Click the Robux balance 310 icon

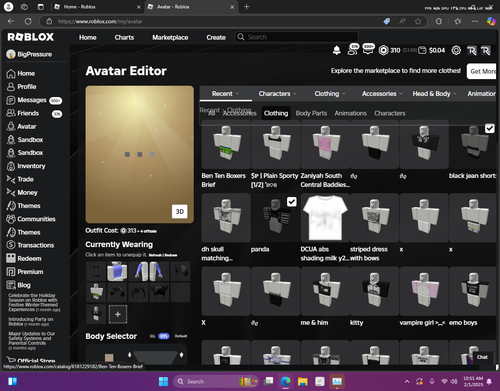(x=384, y=50)
